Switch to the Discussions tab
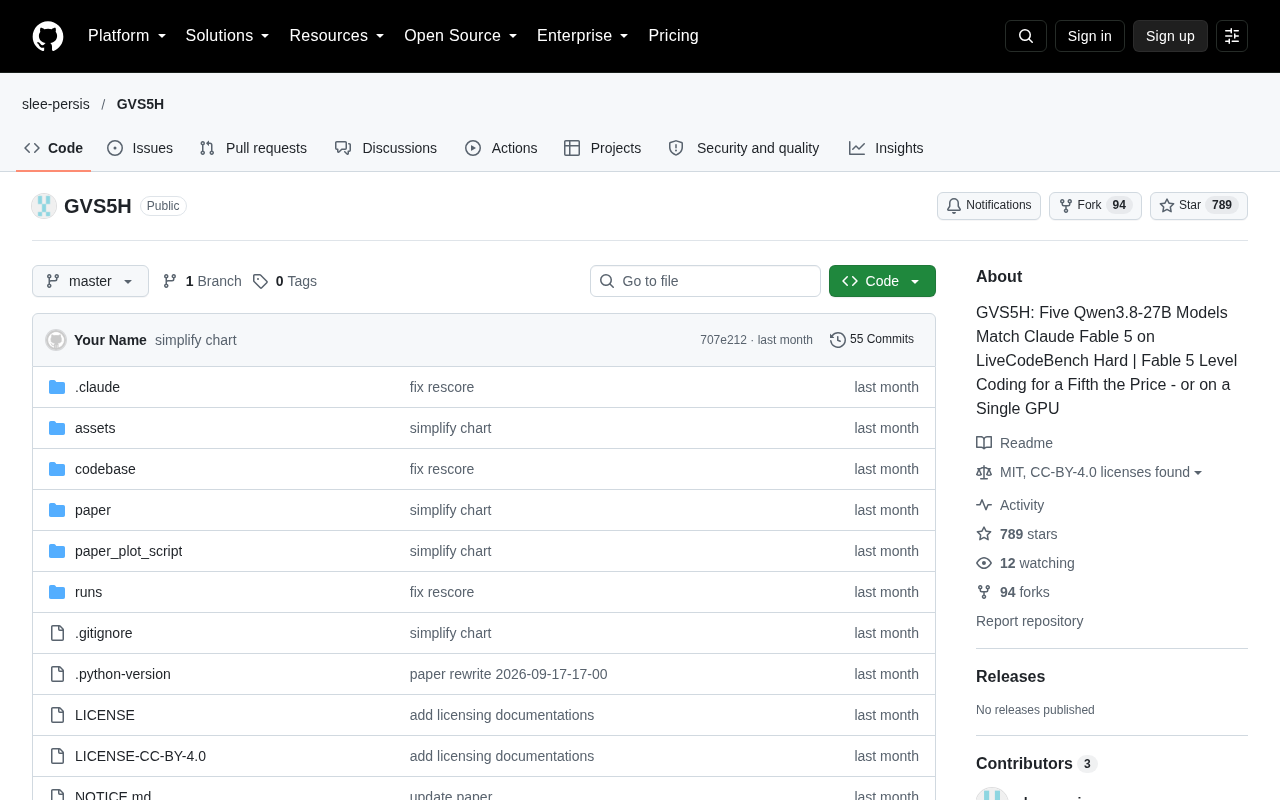The width and height of the screenshot is (1280, 800). [x=386, y=148]
